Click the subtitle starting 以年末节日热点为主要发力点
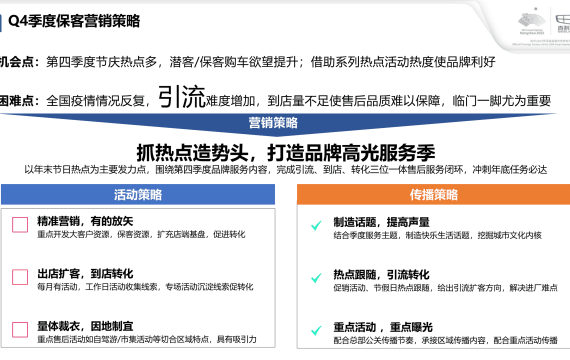The image size is (570, 360). coord(286,170)
